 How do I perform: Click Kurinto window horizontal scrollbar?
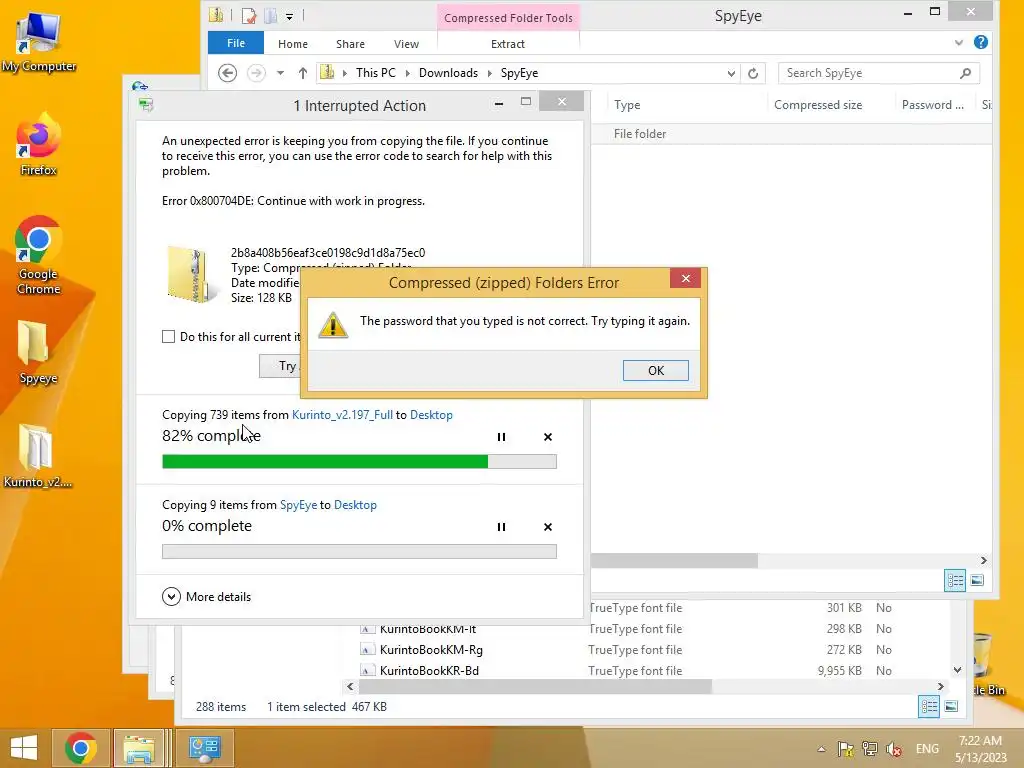pyautogui.click(x=535, y=686)
